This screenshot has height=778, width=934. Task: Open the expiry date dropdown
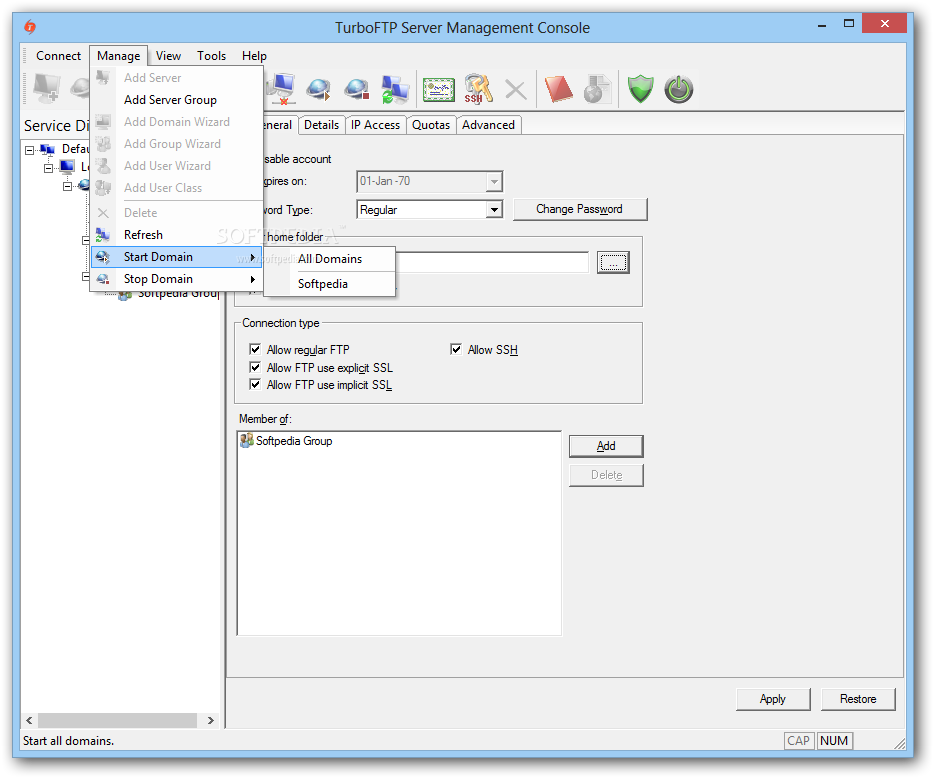pos(494,181)
